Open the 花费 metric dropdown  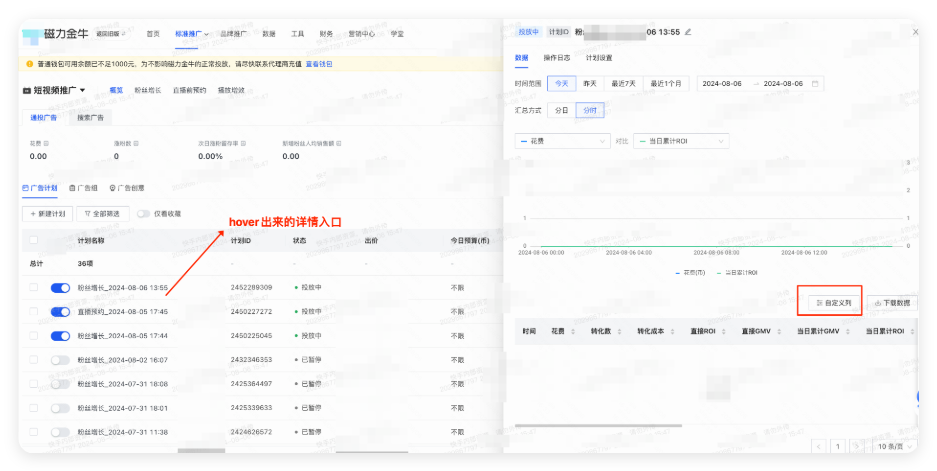point(562,141)
